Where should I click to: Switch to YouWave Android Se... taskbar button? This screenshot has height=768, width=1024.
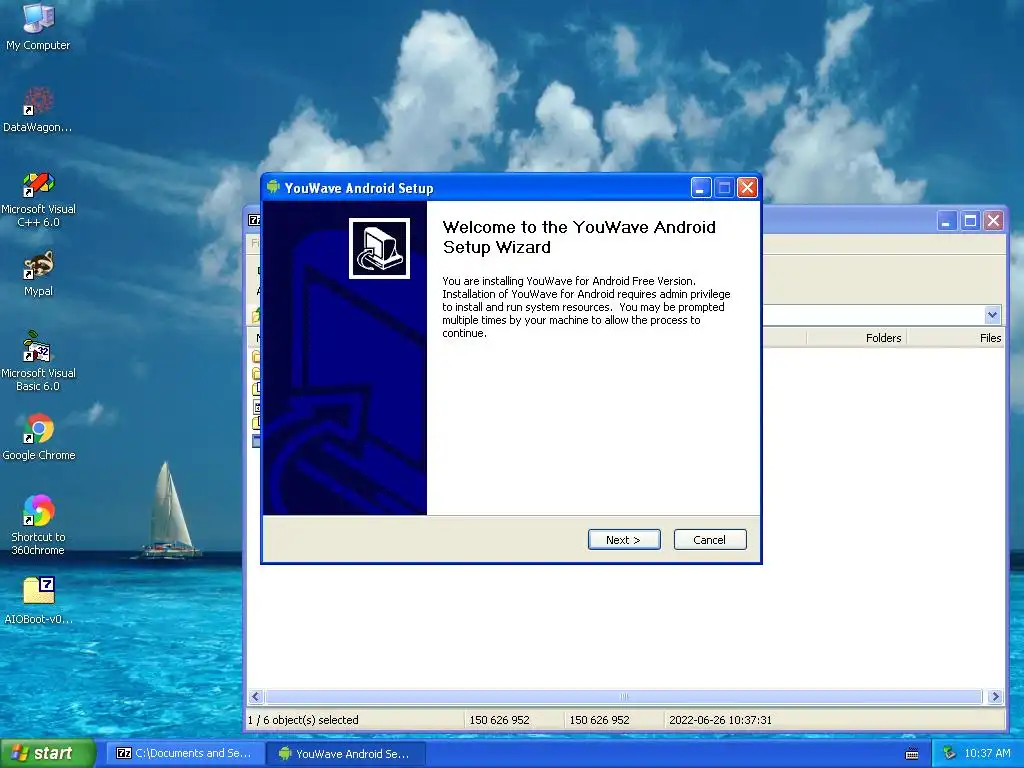(345, 753)
